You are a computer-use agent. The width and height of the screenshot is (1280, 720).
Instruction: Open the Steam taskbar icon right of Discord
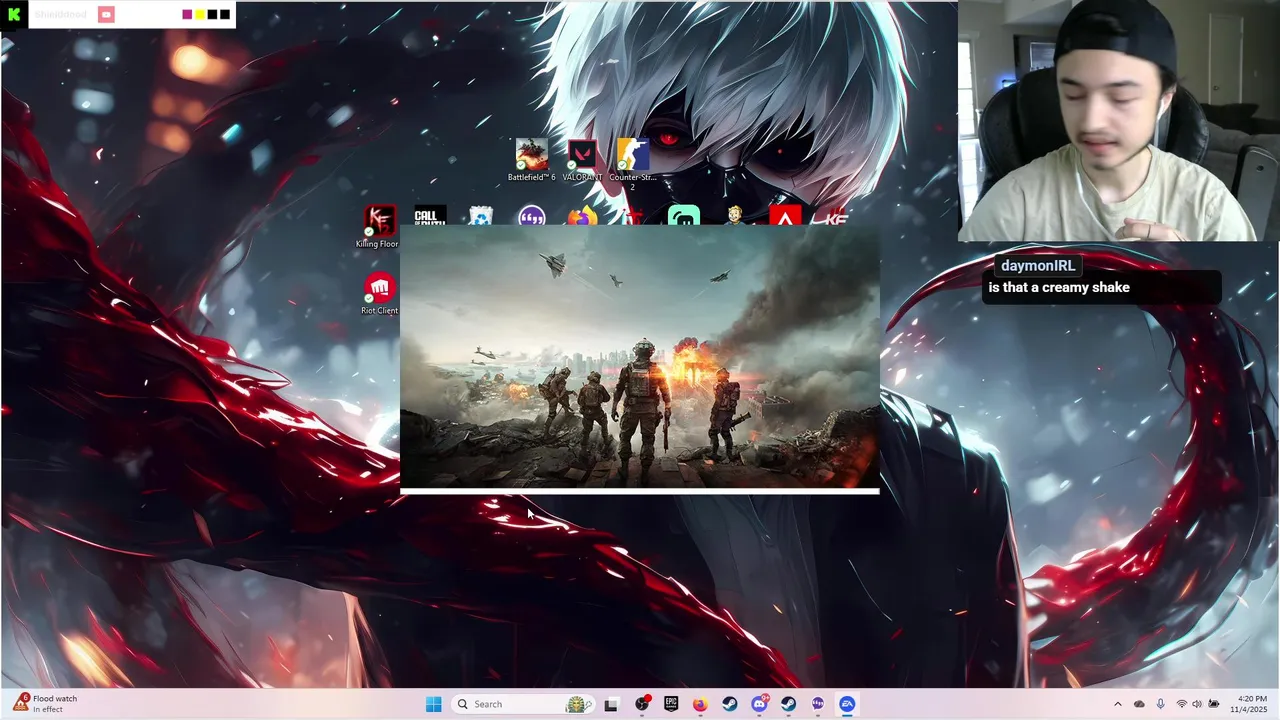788,704
